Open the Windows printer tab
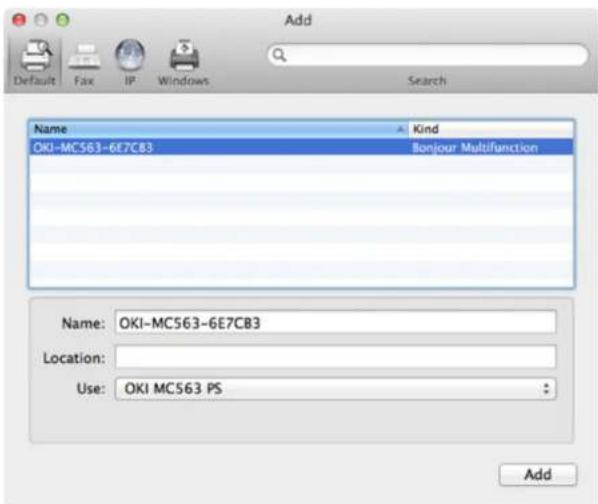This screenshot has width=598, height=504. click(183, 63)
